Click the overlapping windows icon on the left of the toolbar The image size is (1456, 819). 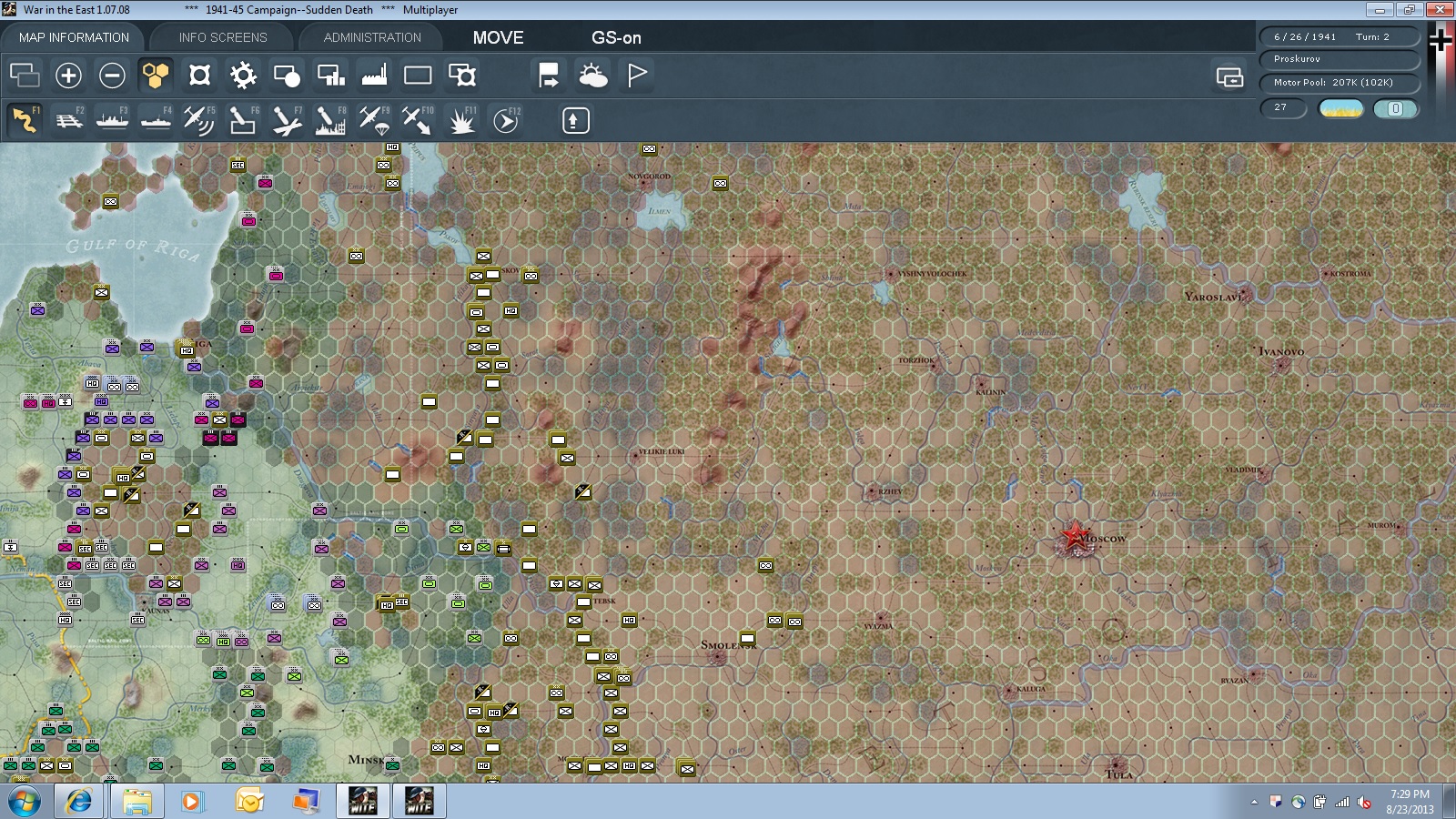point(25,75)
